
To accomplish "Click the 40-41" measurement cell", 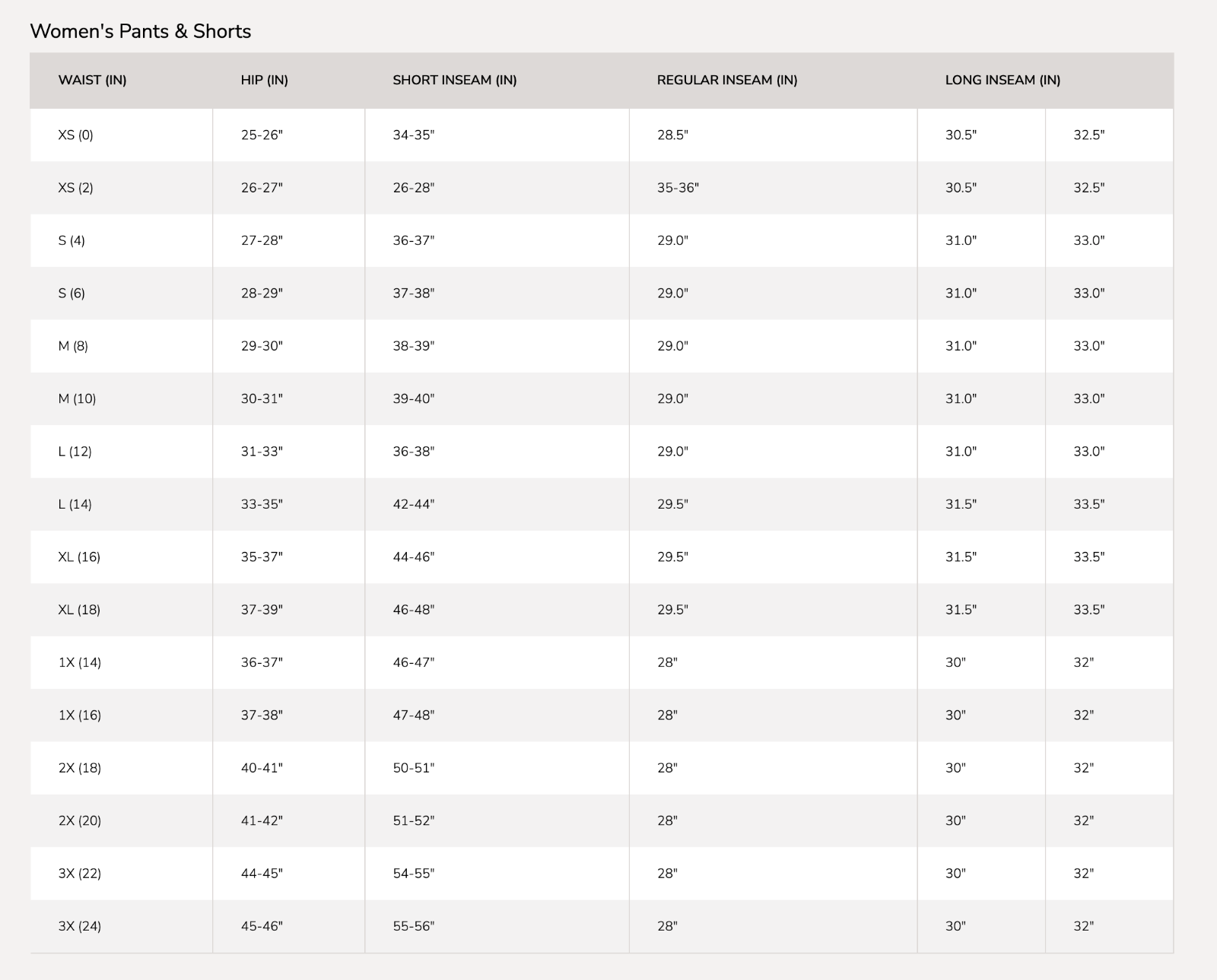I will tap(262, 768).
